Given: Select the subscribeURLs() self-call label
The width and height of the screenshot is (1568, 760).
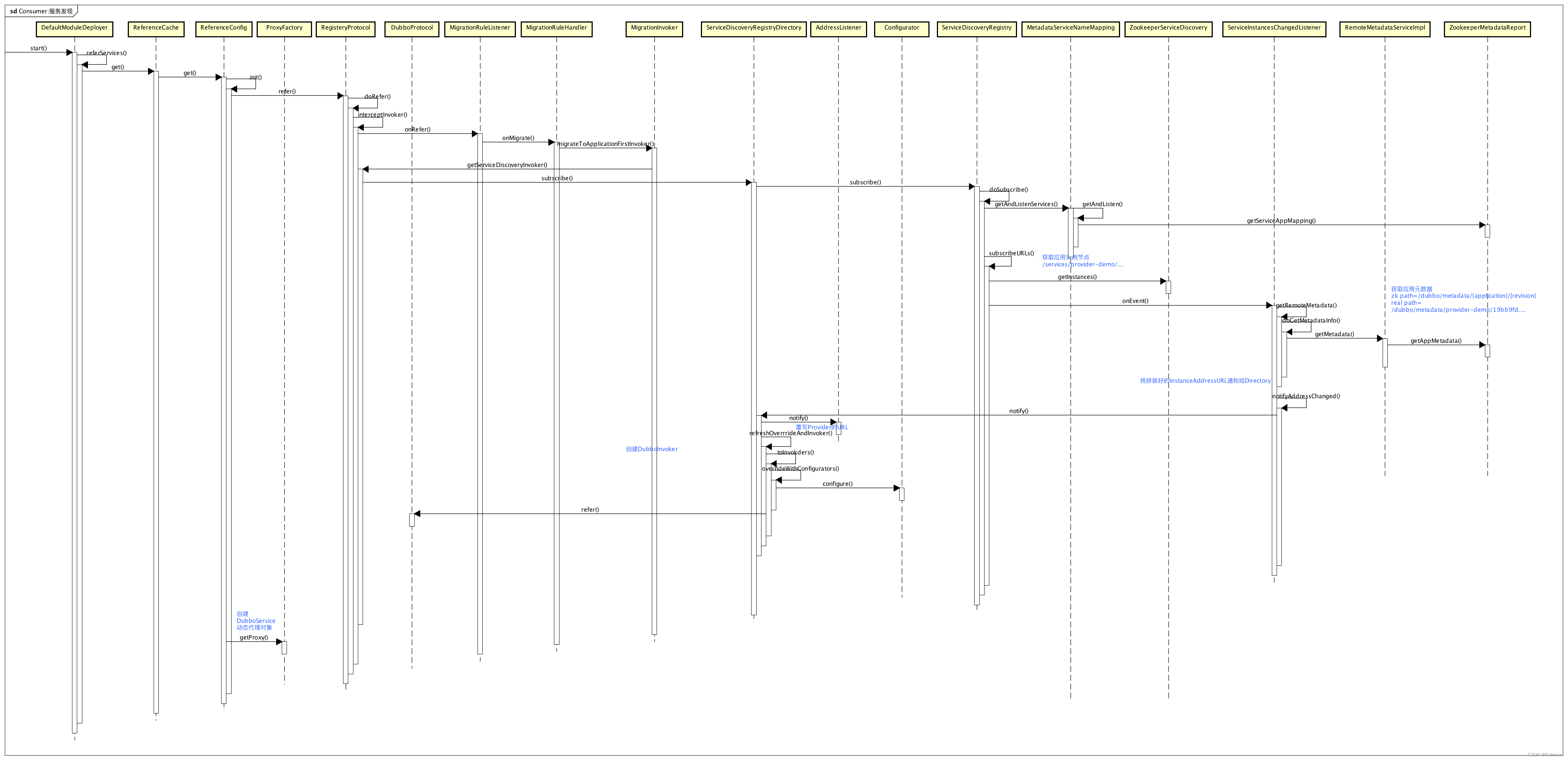Looking at the screenshot, I should coord(1011,253).
